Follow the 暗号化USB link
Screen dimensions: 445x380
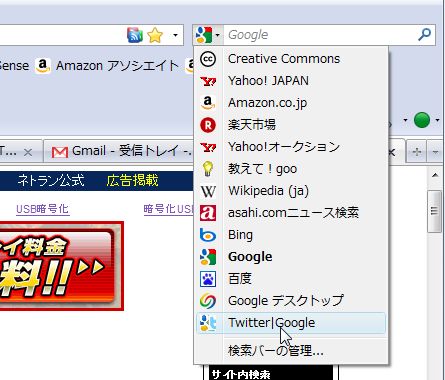168,209
